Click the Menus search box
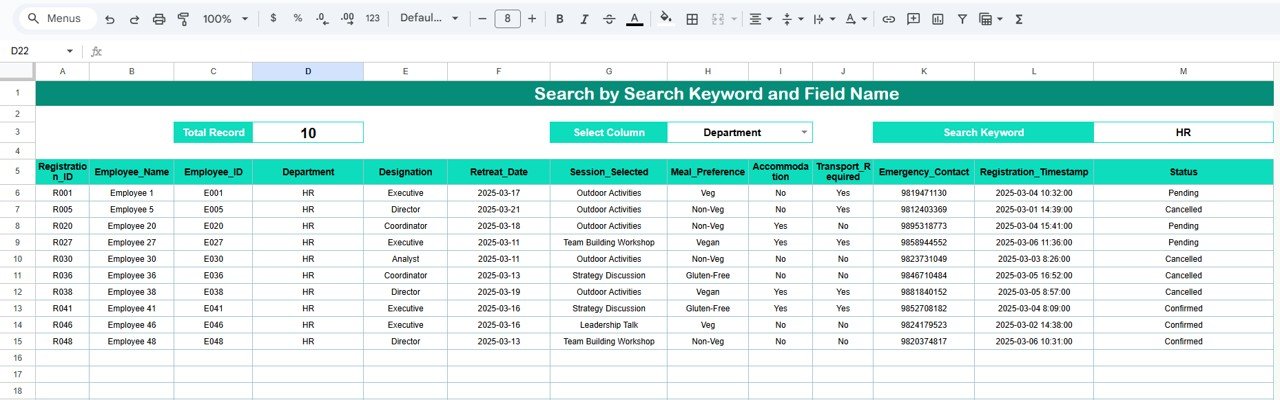The image size is (1280, 400). [58, 19]
